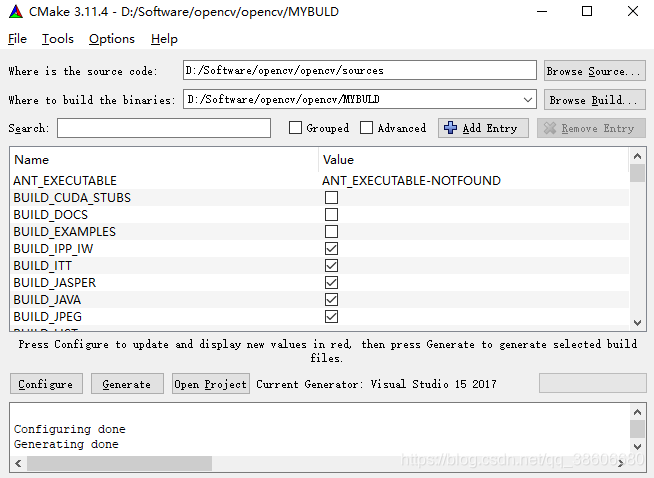The height and width of the screenshot is (478, 654).
Task: Focus the Search input field
Action: pos(164,128)
